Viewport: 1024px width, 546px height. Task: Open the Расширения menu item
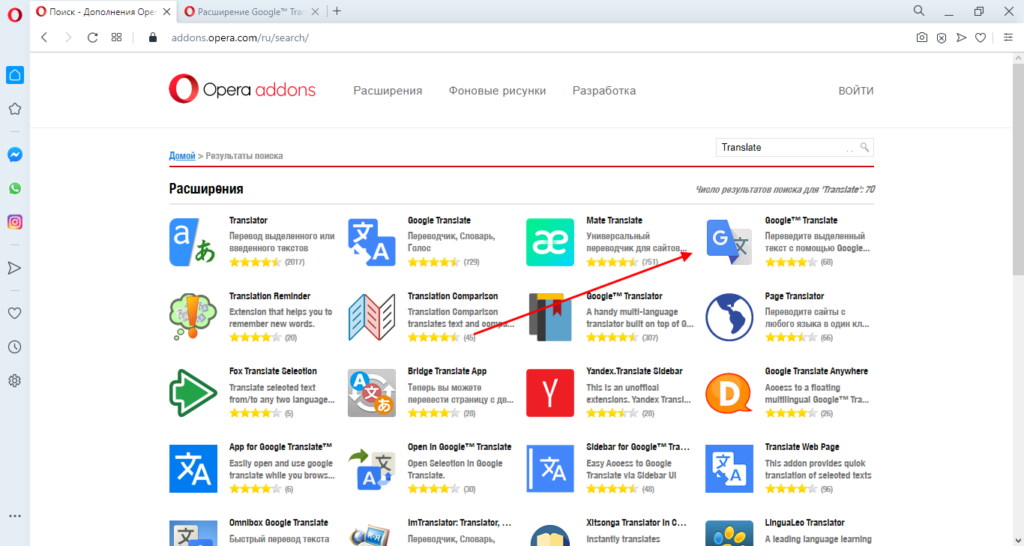(387, 91)
